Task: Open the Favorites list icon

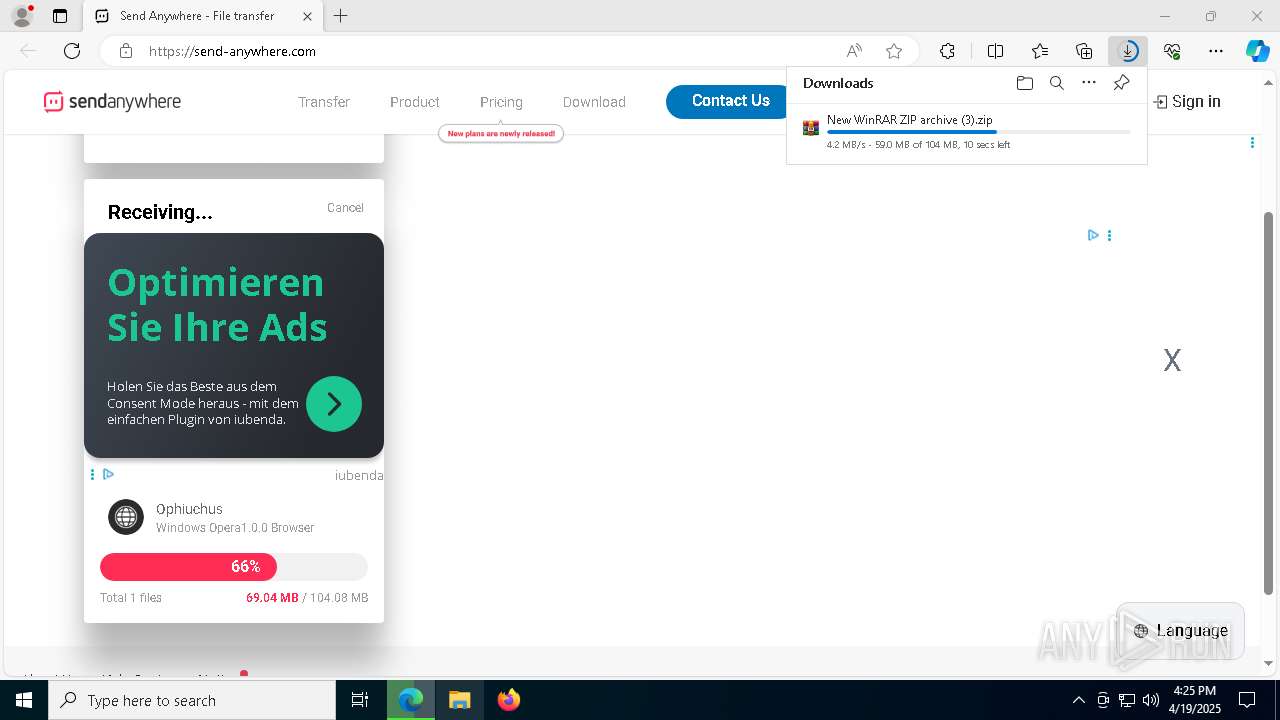Action: point(1040,51)
